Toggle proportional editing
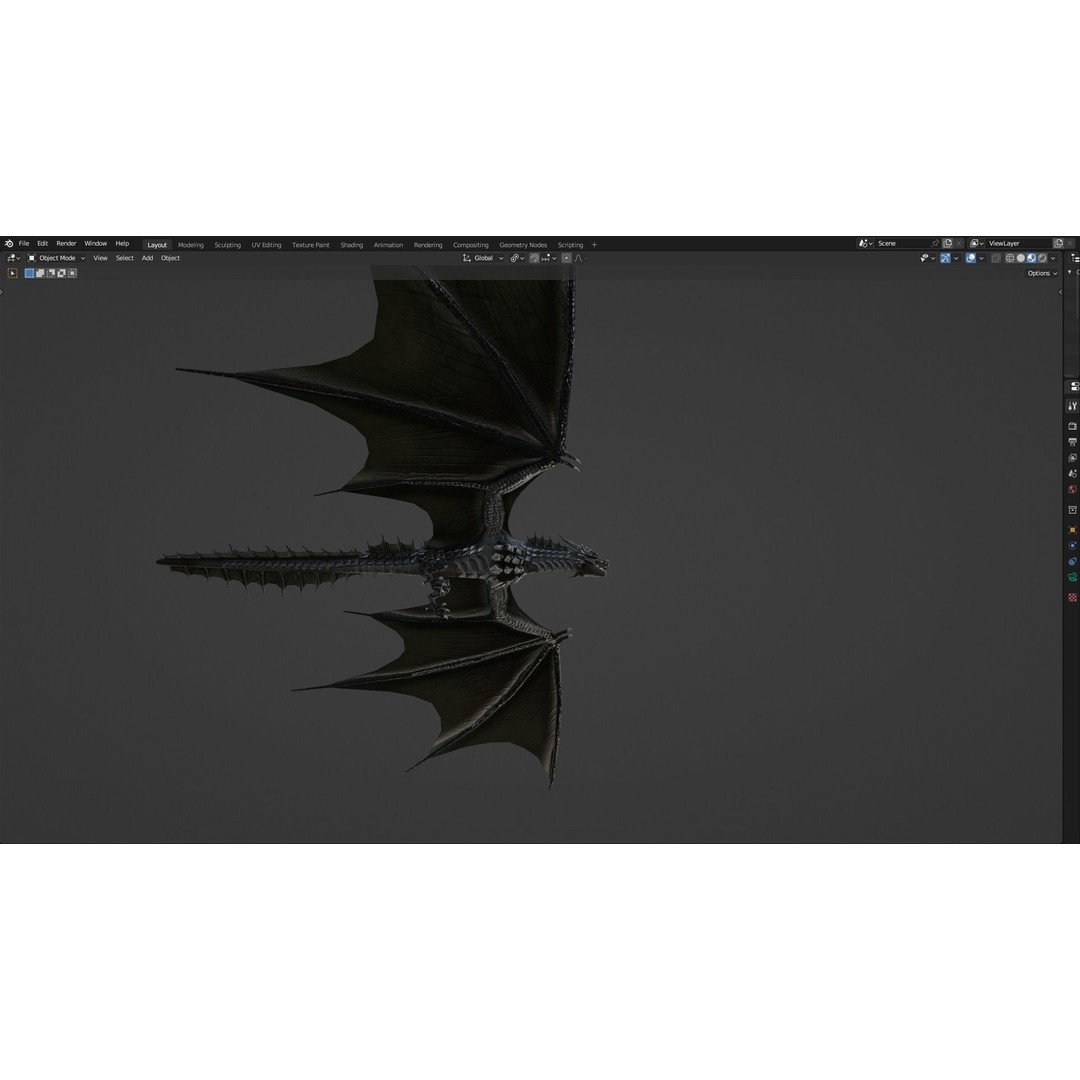Screen dimensions: 1080x1080 [566, 258]
